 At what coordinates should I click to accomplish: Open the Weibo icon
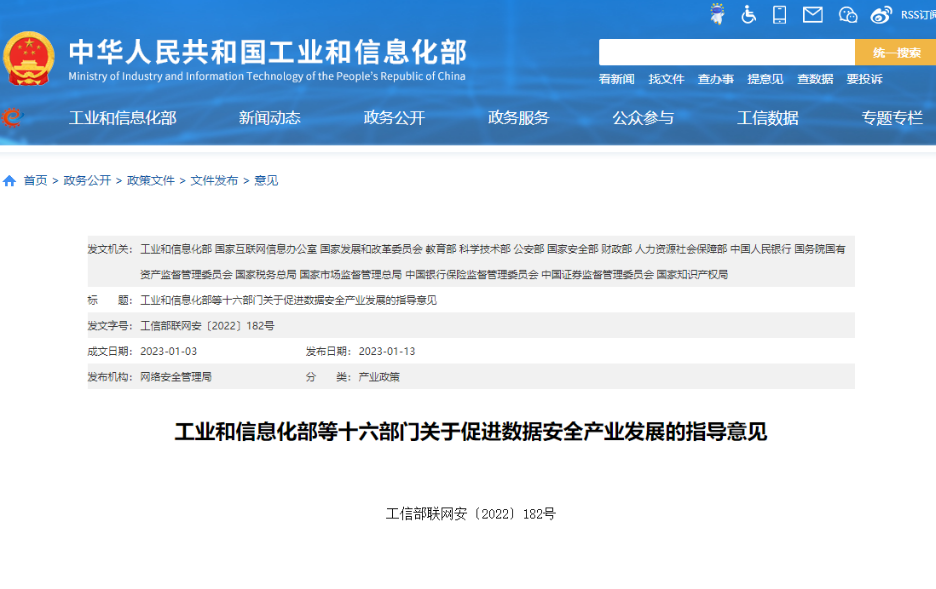tap(881, 14)
